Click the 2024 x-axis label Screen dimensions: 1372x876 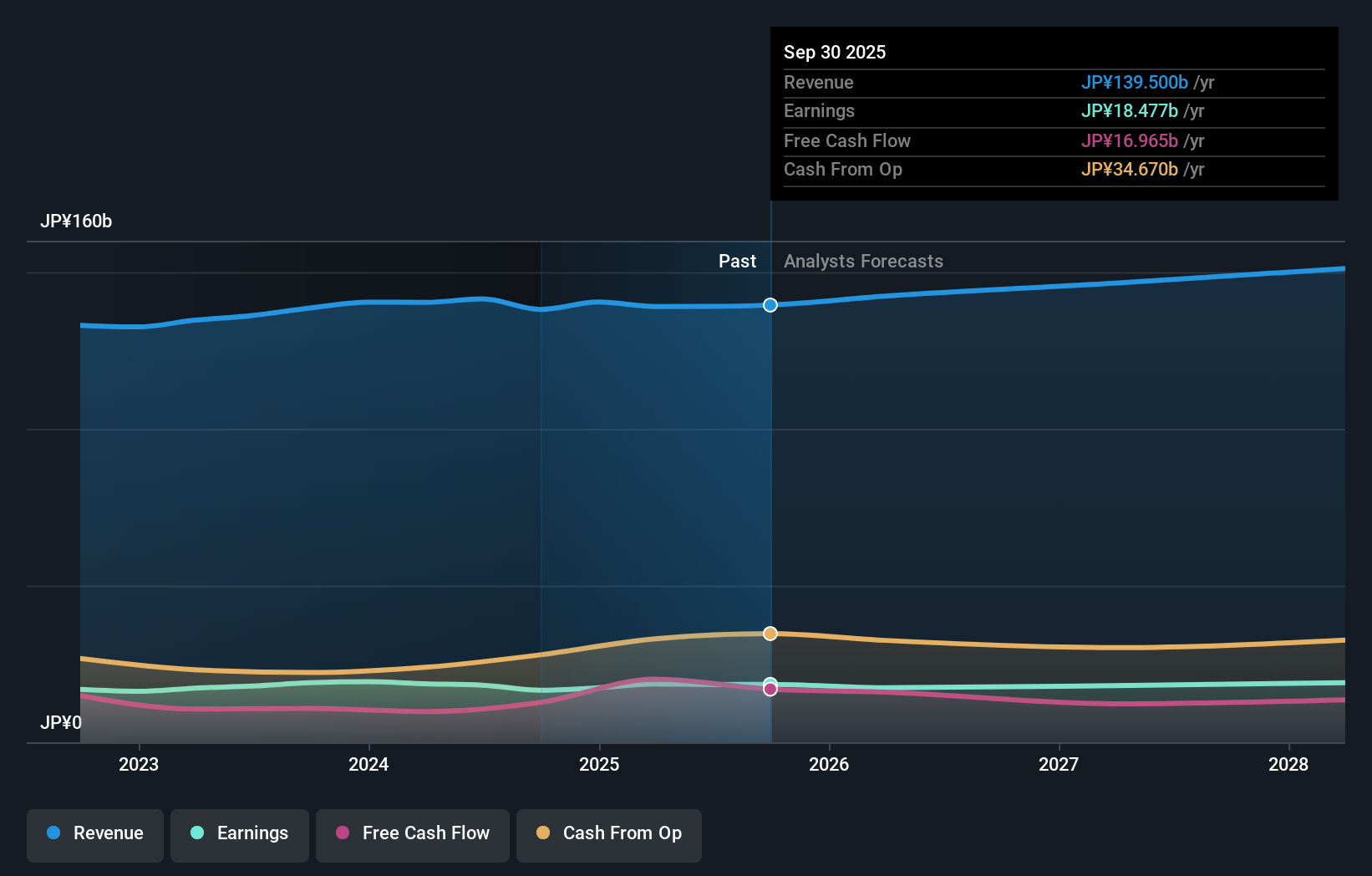tap(368, 764)
